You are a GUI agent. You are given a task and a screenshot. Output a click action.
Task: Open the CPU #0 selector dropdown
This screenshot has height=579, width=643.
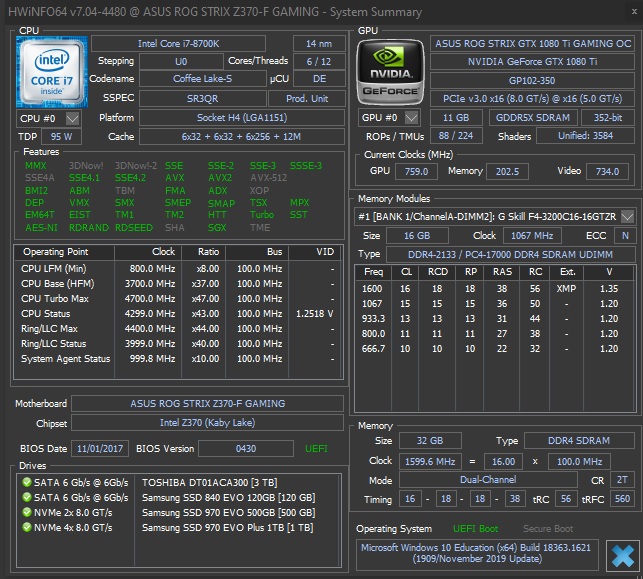73,119
